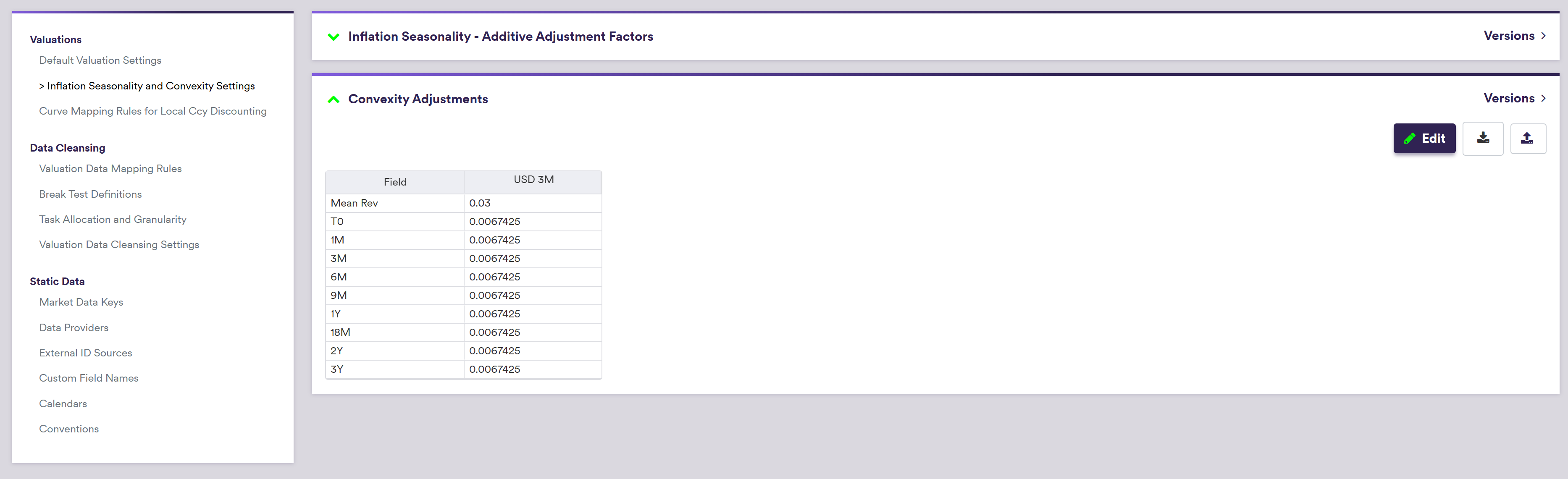Open Versions for Inflation Seasonality section
The width and height of the screenshot is (1568, 479).
(x=1514, y=36)
